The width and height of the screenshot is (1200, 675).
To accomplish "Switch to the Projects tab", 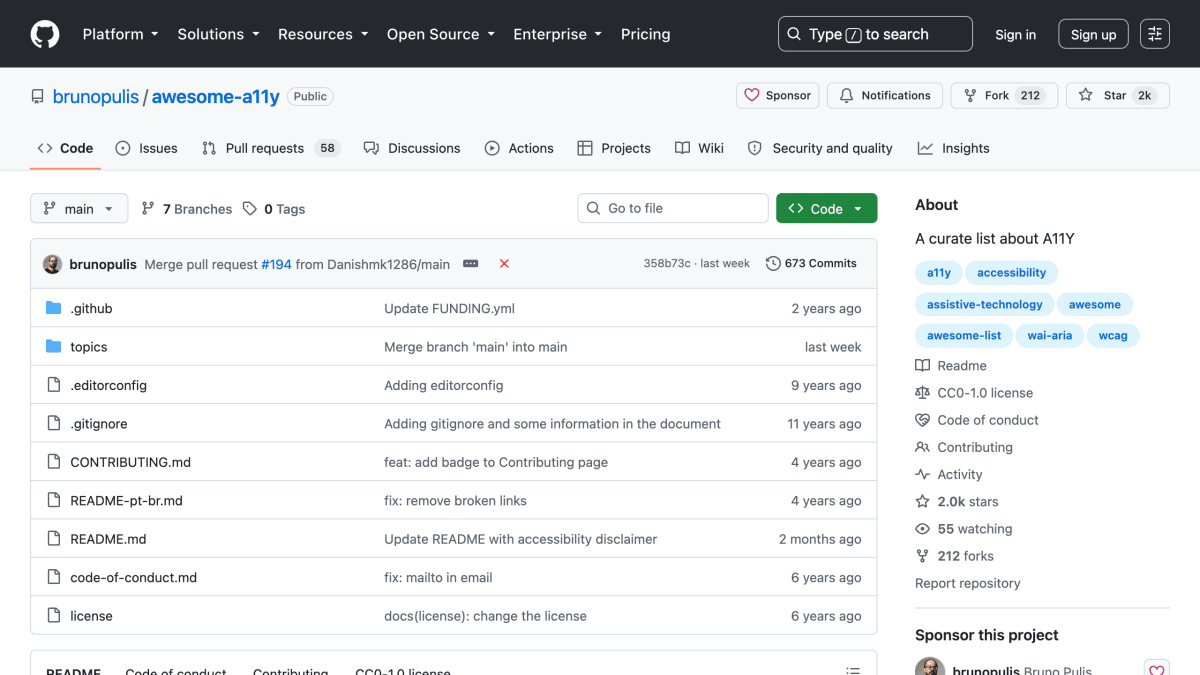I will pyautogui.click(x=614, y=148).
